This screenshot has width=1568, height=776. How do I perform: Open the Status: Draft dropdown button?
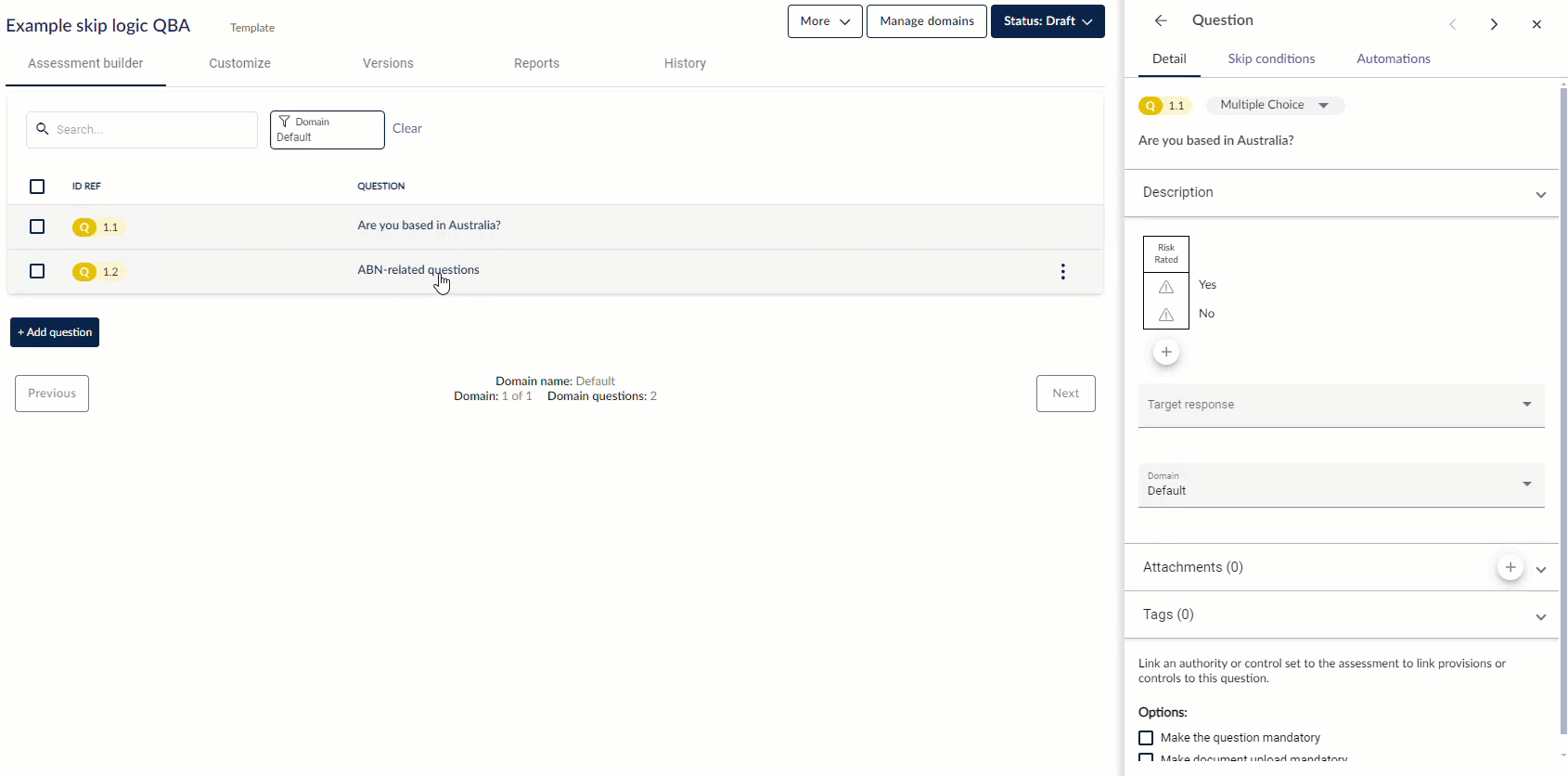[x=1047, y=21]
